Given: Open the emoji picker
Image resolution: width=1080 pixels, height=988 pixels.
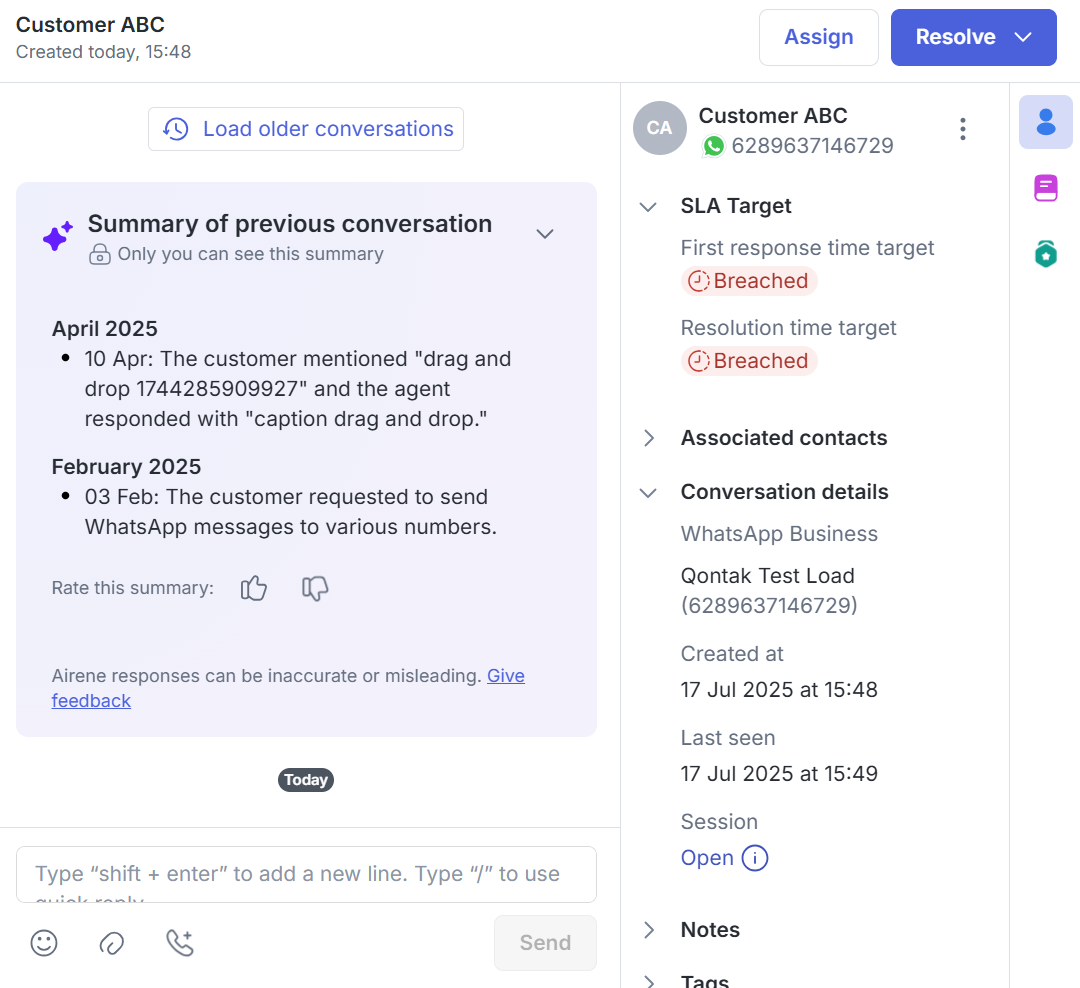Looking at the screenshot, I should coord(44,943).
